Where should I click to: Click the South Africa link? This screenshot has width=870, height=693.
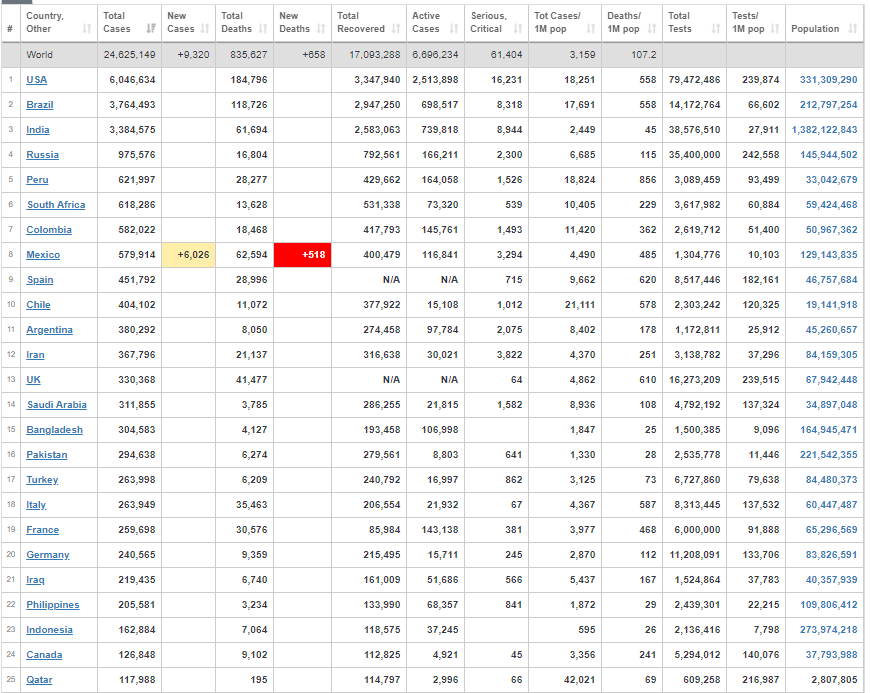pos(56,205)
